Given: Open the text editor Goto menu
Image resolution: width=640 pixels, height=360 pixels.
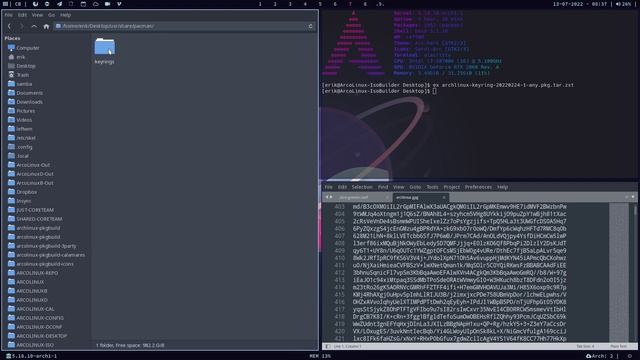Looking at the screenshot, I should pos(415,187).
